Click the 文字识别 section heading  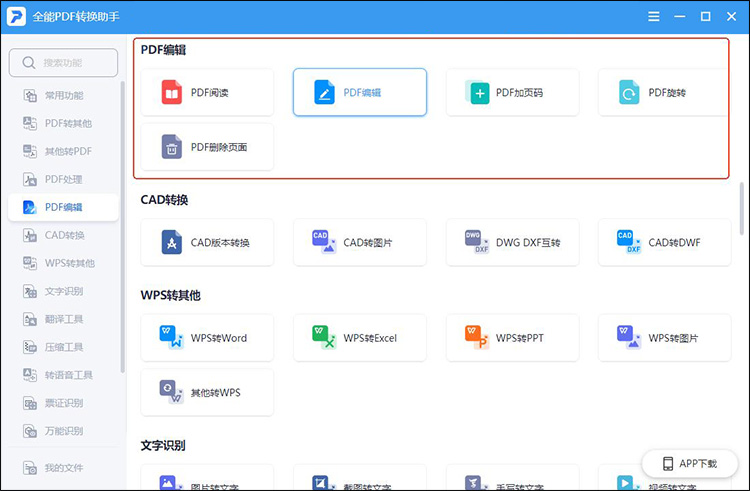(x=163, y=445)
